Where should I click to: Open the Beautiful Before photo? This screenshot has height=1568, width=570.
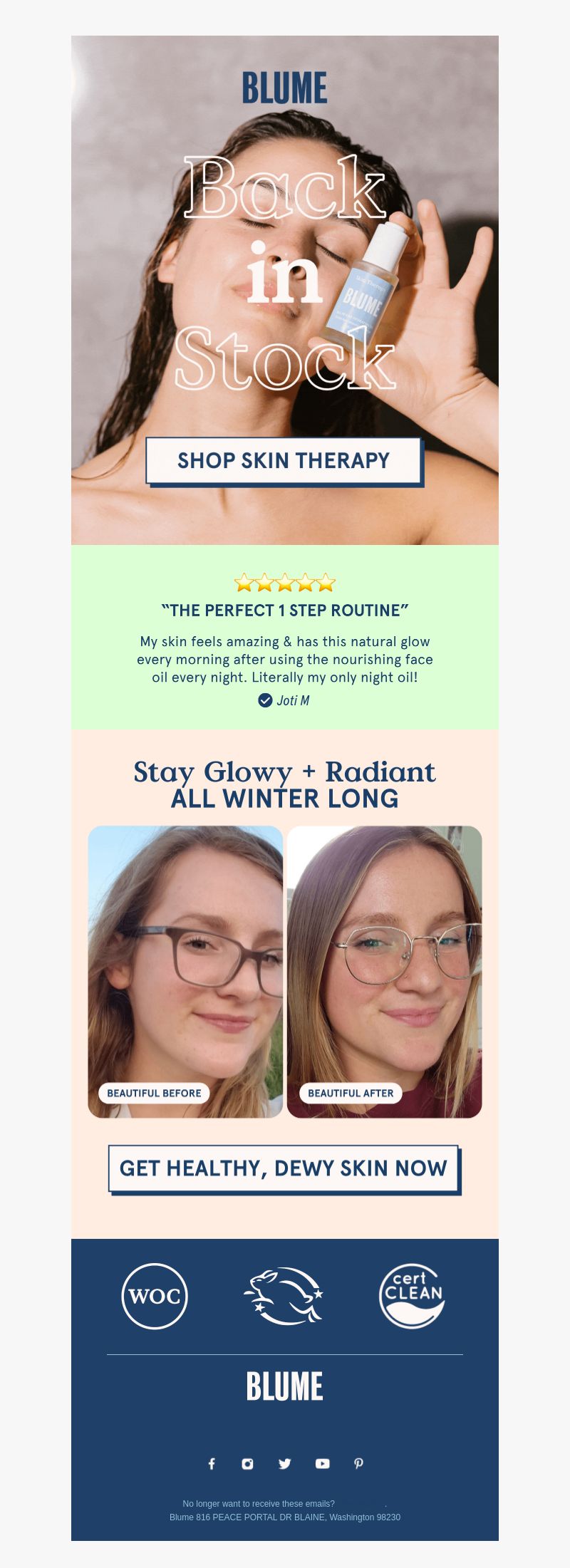(x=185, y=972)
